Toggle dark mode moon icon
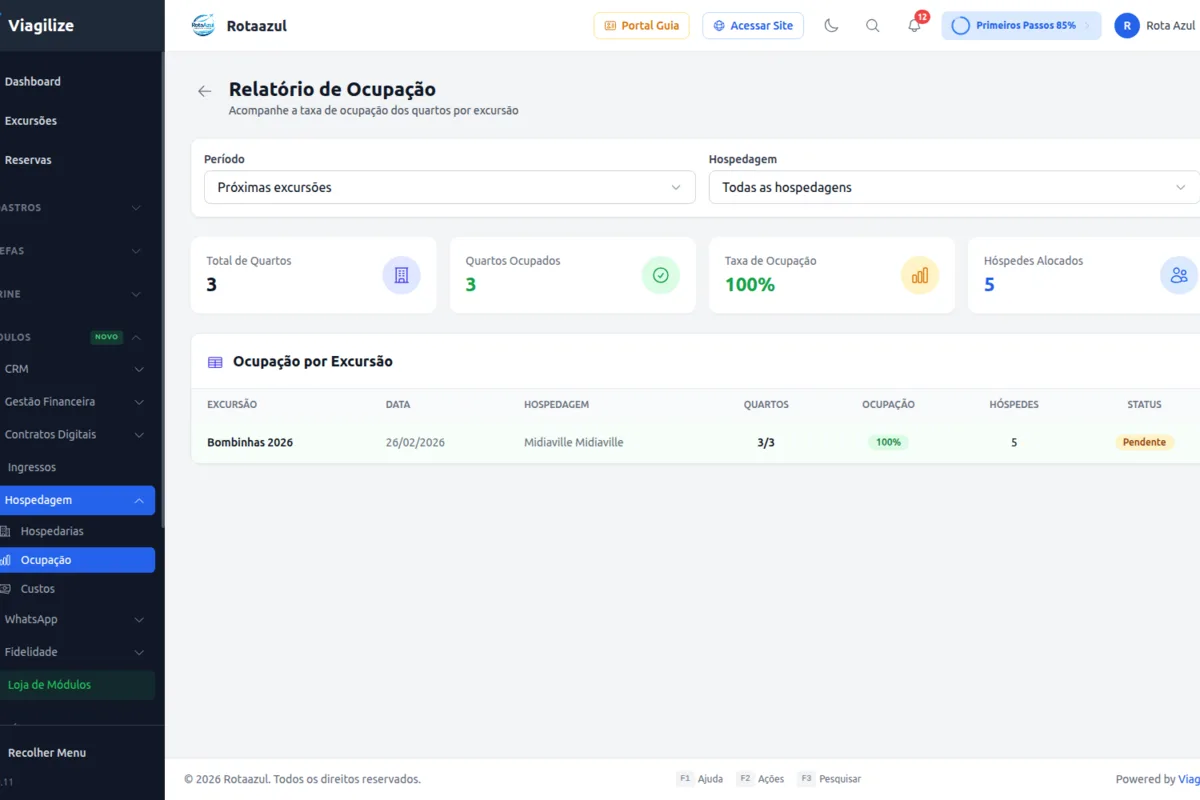The width and height of the screenshot is (1200, 800). (x=831, y=26)
